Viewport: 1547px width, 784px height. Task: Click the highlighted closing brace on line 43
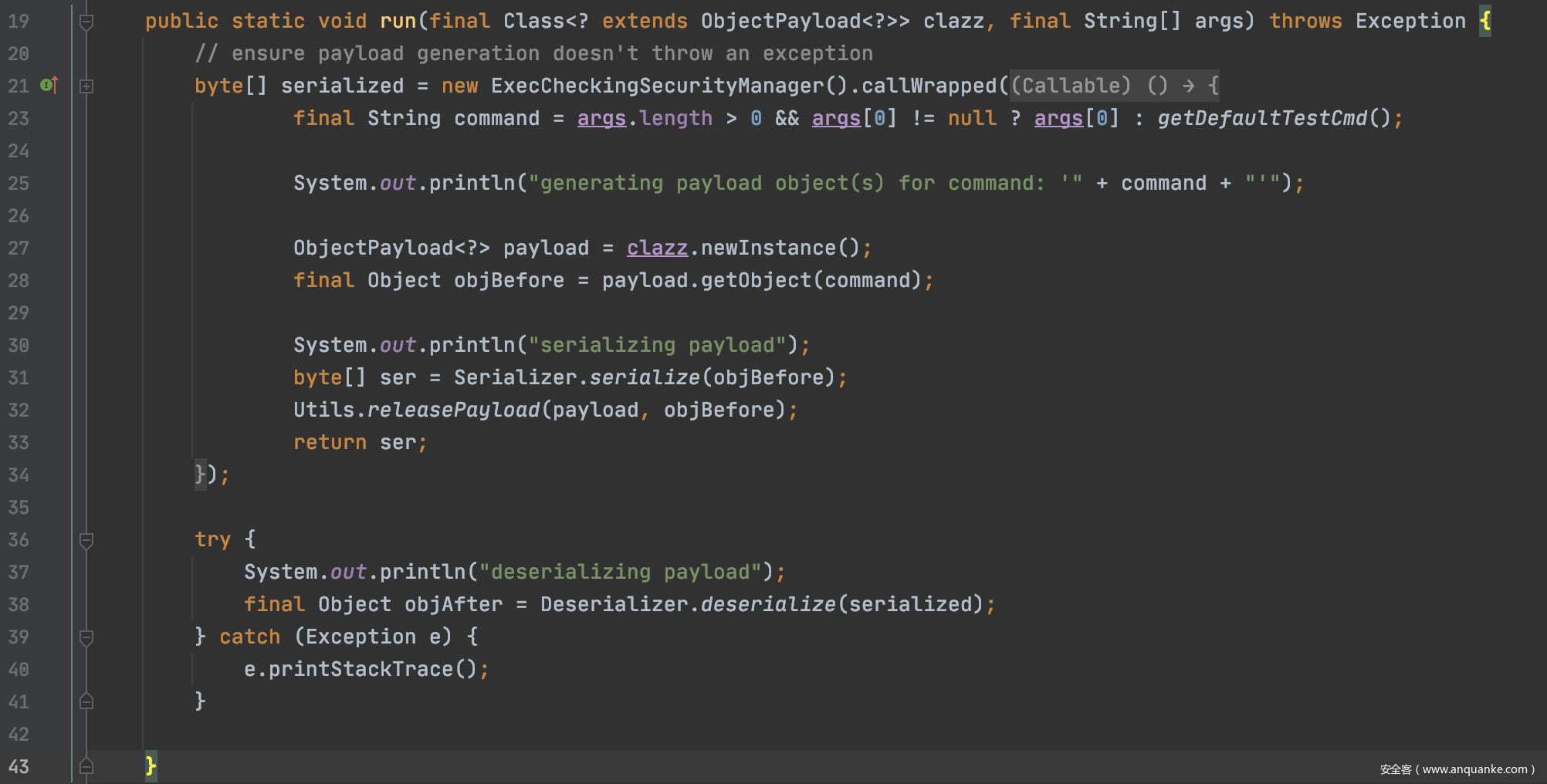click(151, 766)
